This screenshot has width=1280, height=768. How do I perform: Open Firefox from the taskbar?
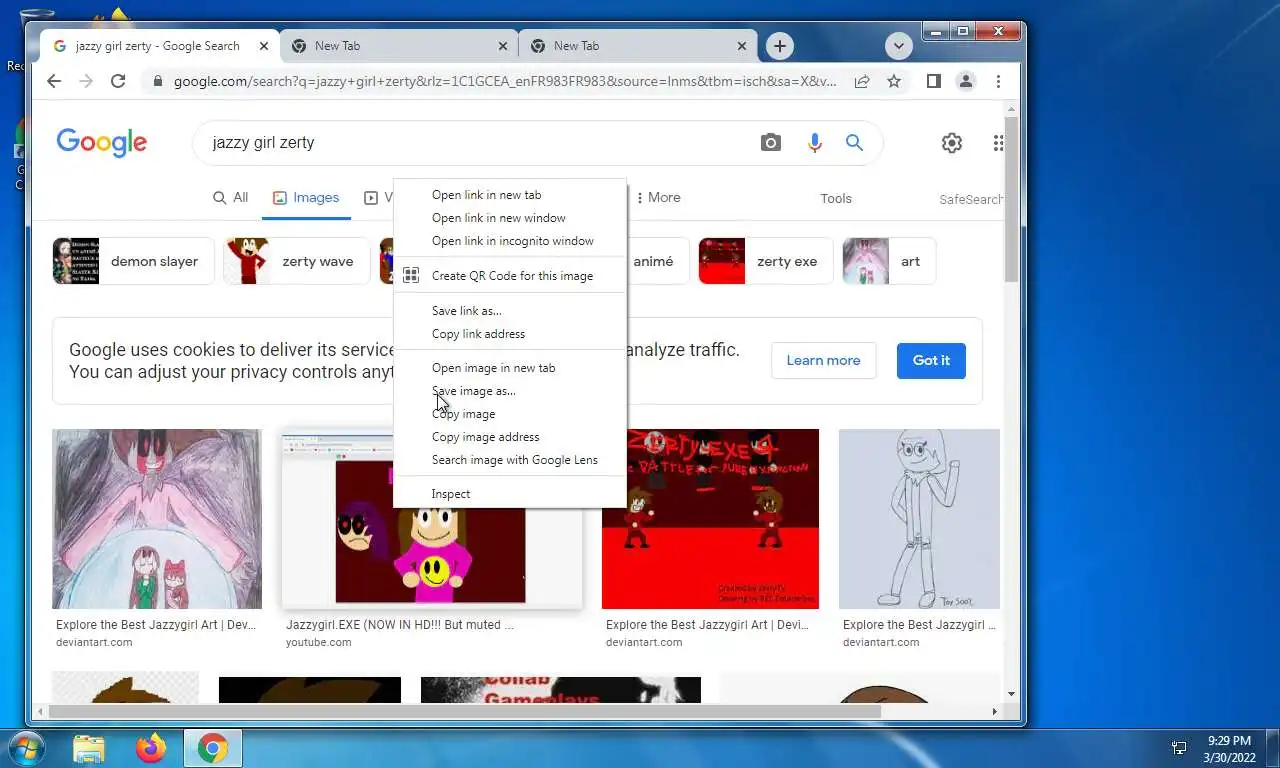(151, 748)
